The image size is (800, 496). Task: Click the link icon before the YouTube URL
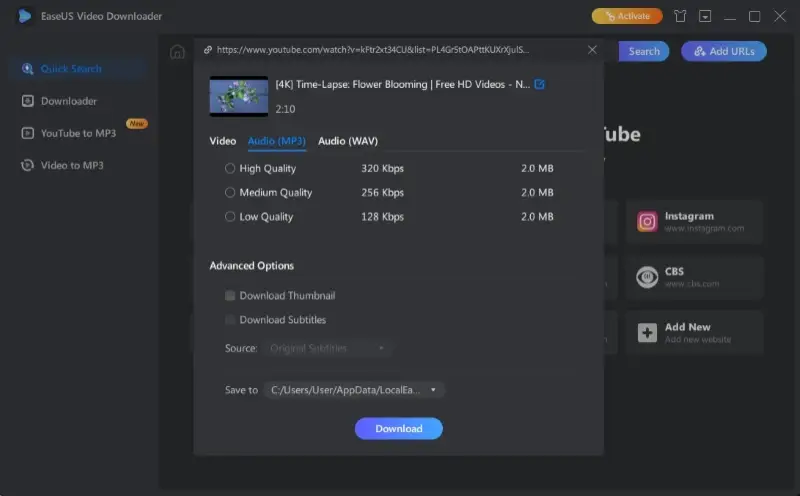[208, 49]
